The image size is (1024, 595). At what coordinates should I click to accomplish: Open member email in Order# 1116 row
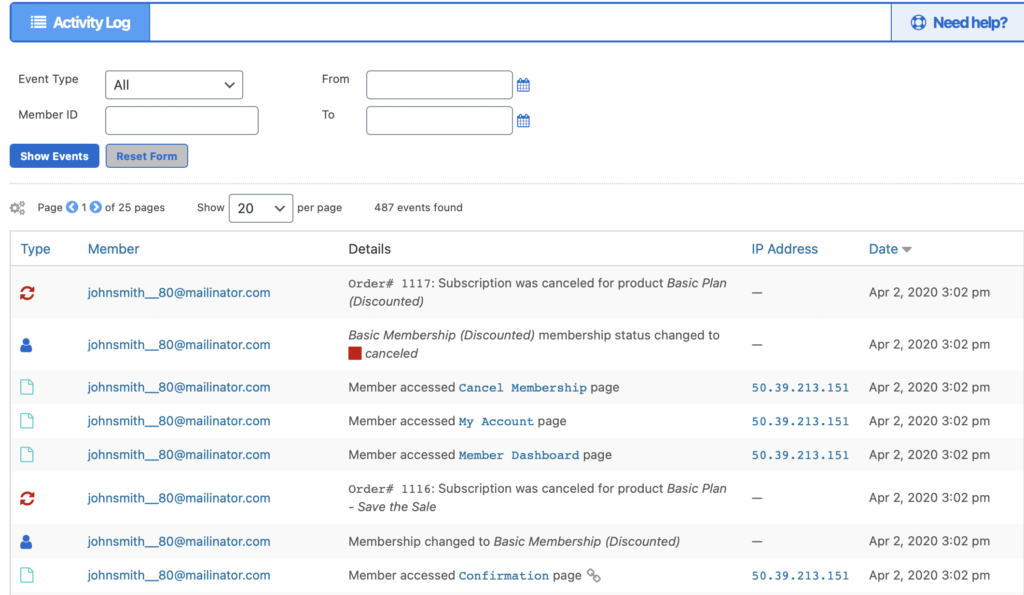[179, 498]
